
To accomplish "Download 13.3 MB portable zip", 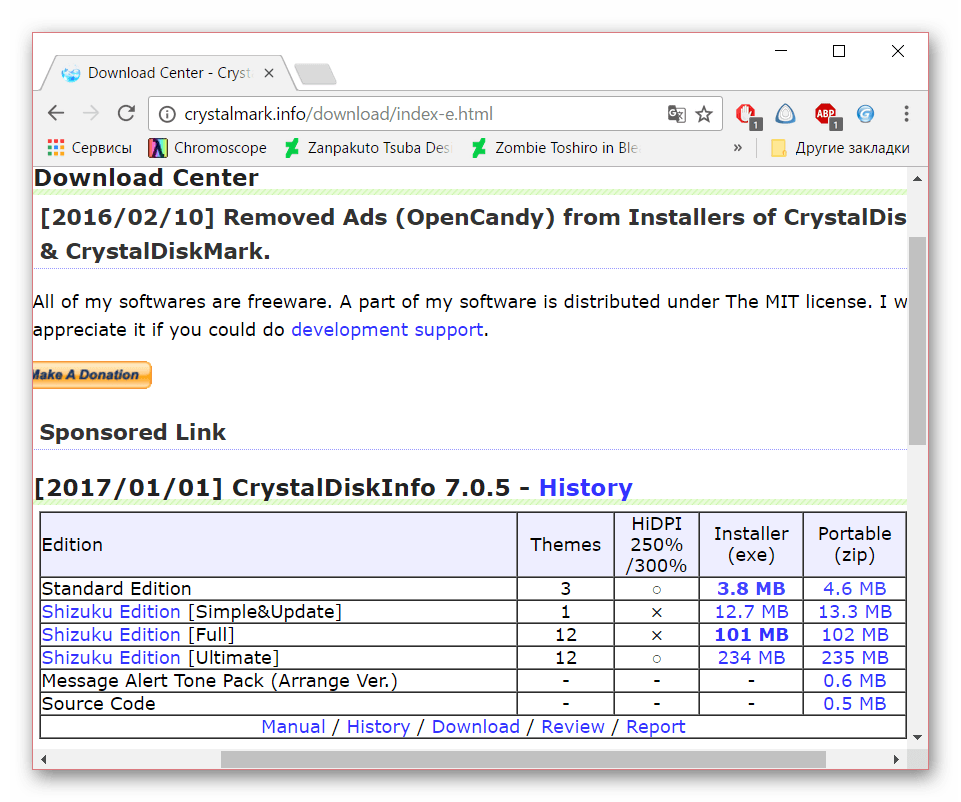I will click(855, 611).
